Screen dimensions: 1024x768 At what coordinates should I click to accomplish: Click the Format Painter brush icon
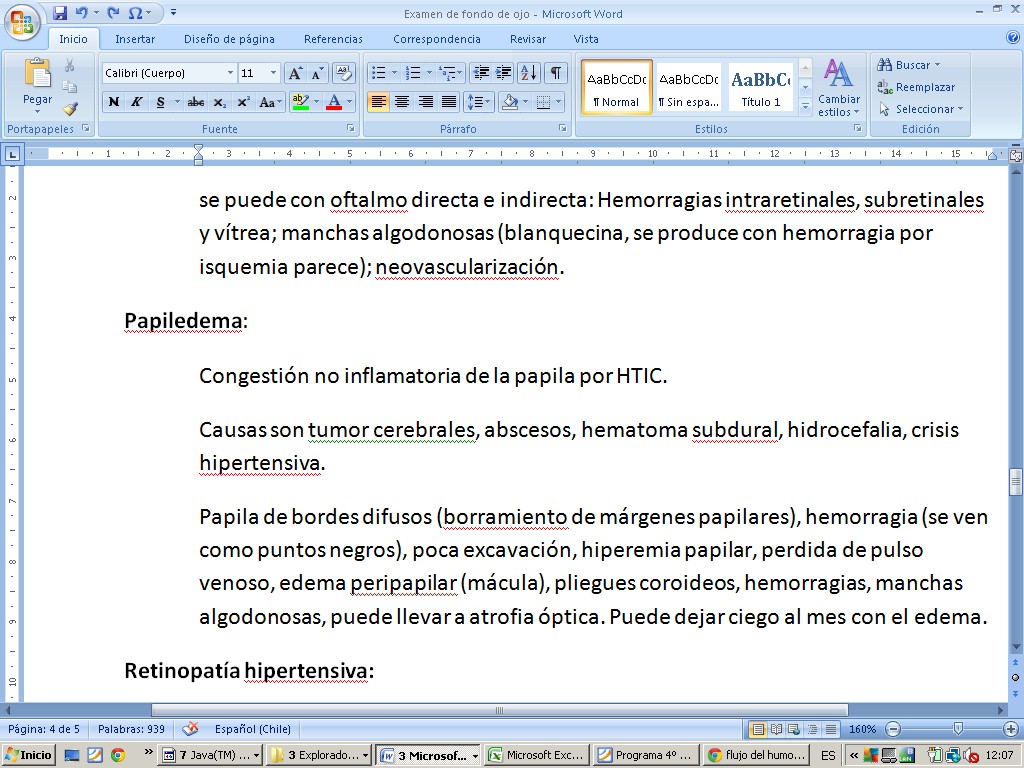click(x=70, y=109)
